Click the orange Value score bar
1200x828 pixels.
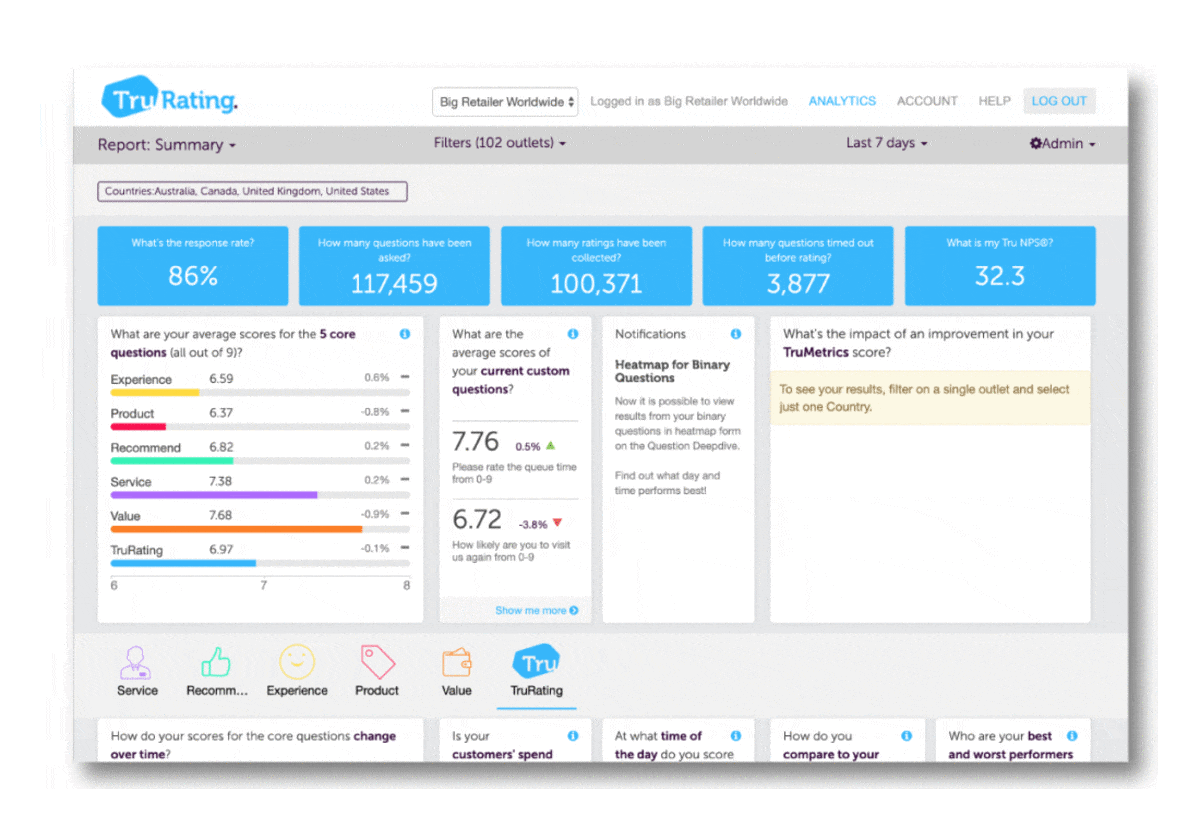click(x=236, y=529)
